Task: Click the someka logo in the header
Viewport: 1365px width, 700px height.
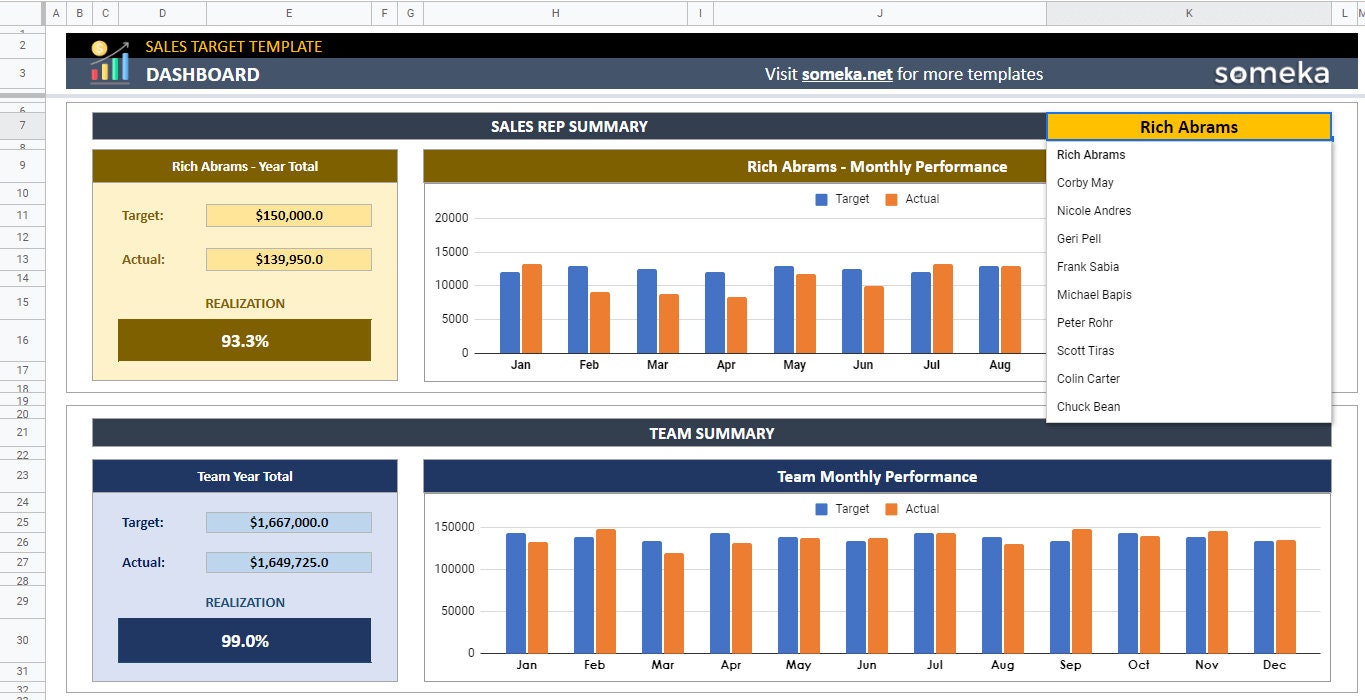Action: (1271, 72)
